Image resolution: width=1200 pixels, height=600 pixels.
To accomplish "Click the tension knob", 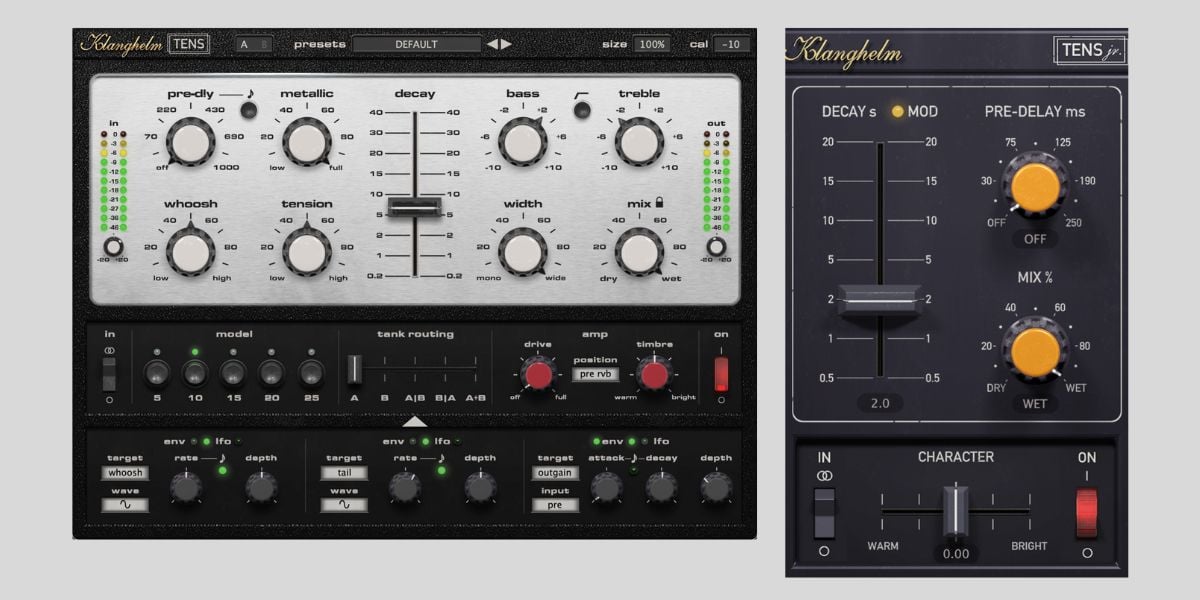I will tap(307, 252).
